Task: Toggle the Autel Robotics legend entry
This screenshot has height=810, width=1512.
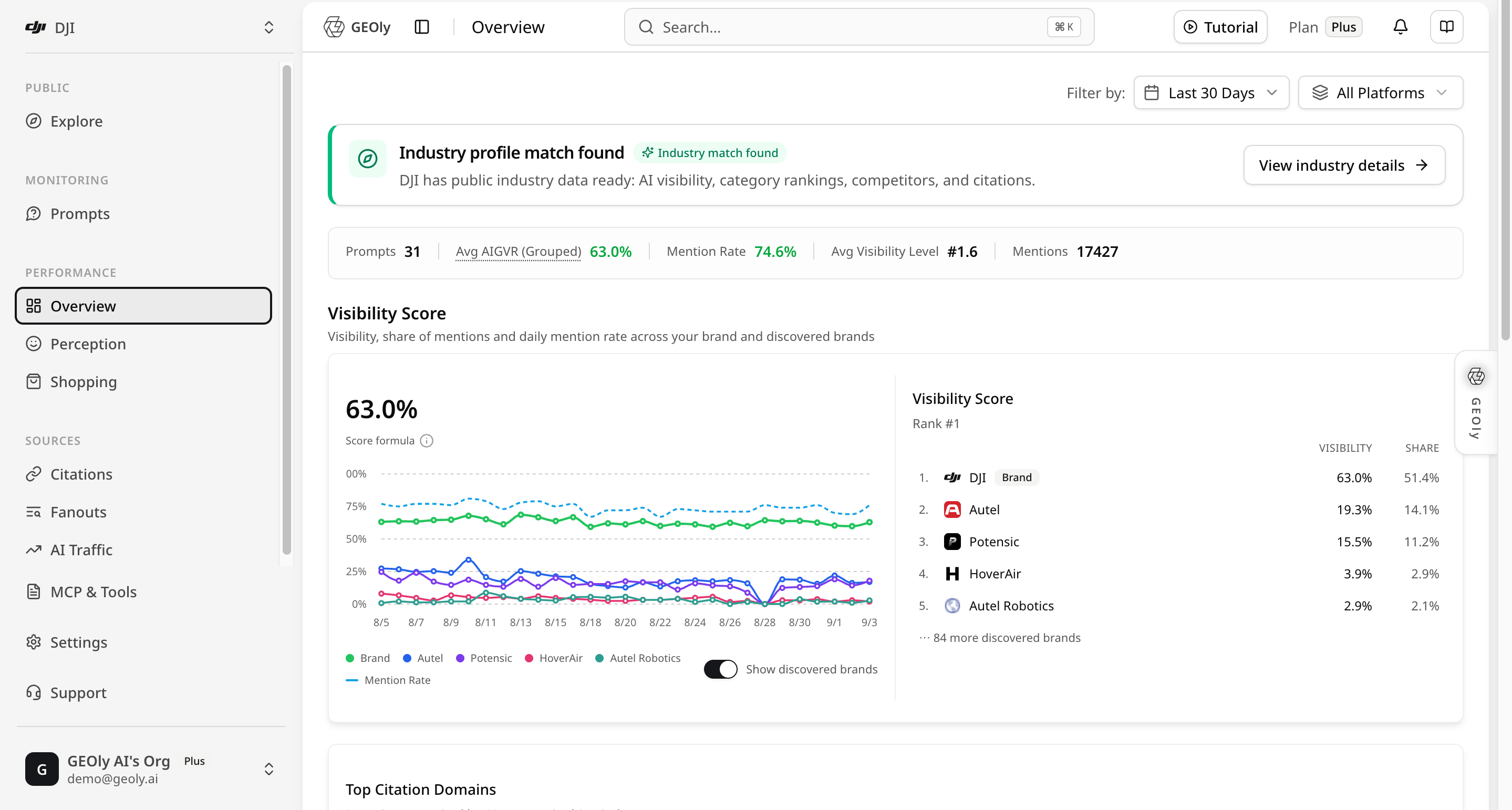Action: pyautogui.click(x=637, y=658)
